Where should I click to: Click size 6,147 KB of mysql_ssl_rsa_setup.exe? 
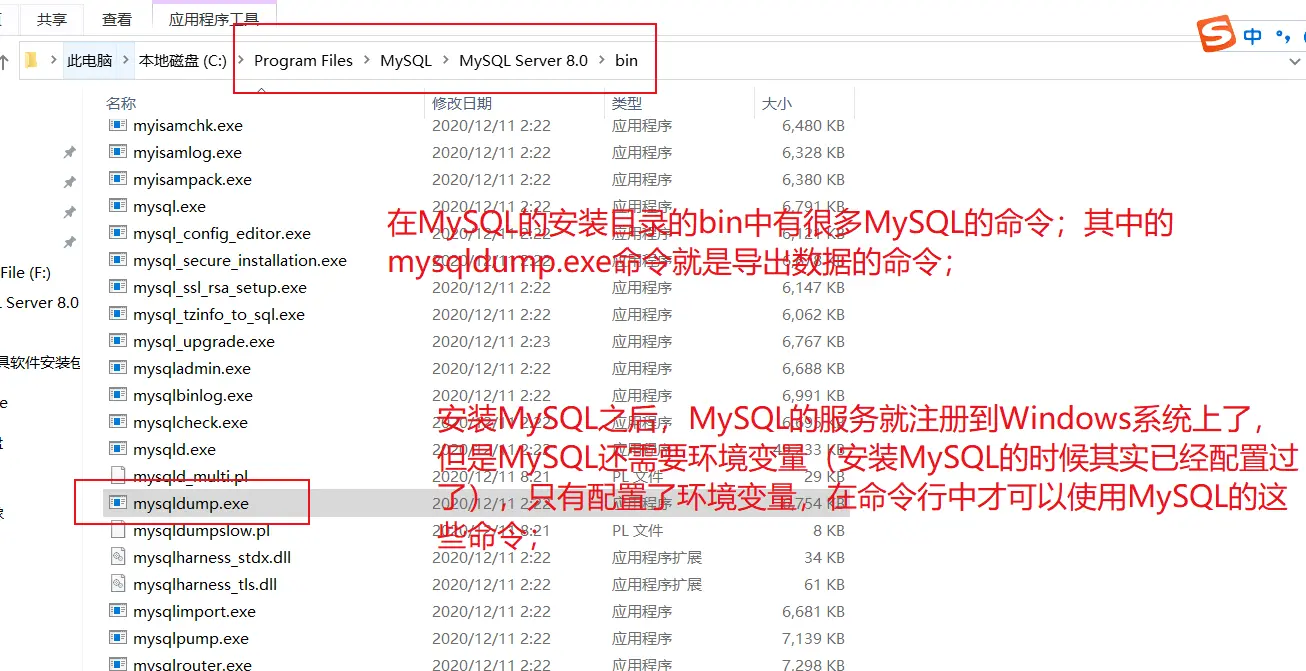click(x=813, y=288)
